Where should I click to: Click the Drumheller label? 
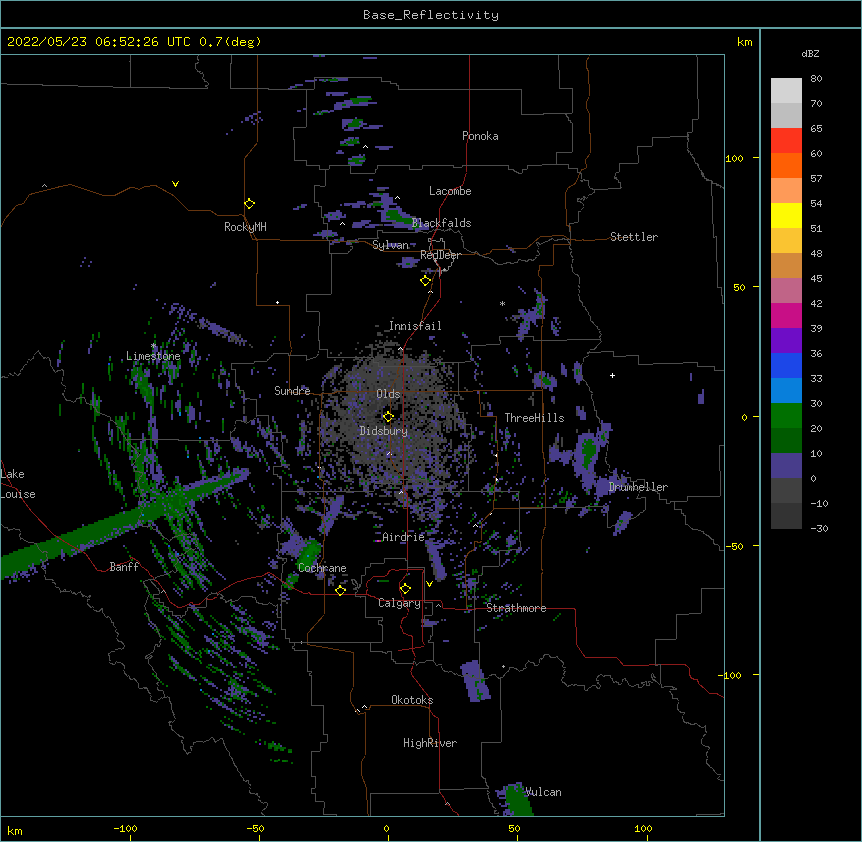(x=638, y=487)
